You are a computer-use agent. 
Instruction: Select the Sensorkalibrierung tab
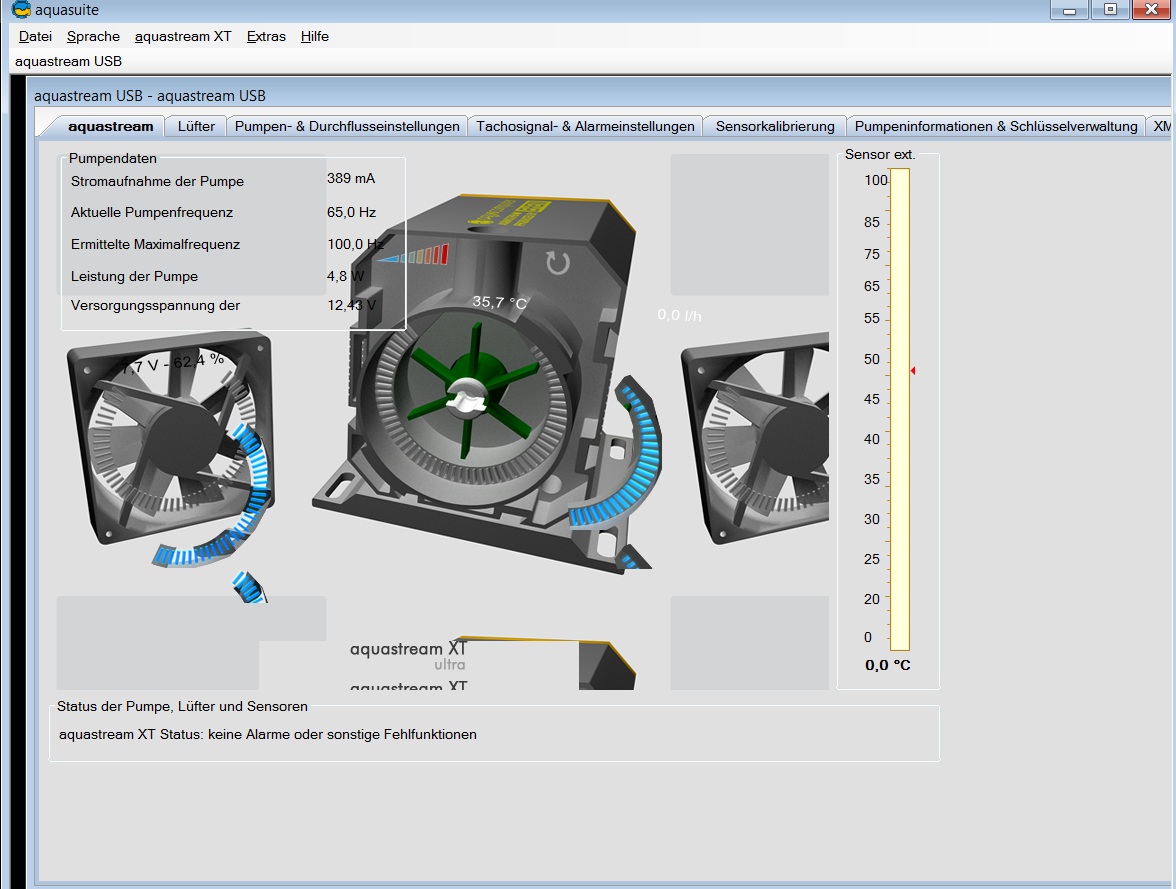(775, 126)
